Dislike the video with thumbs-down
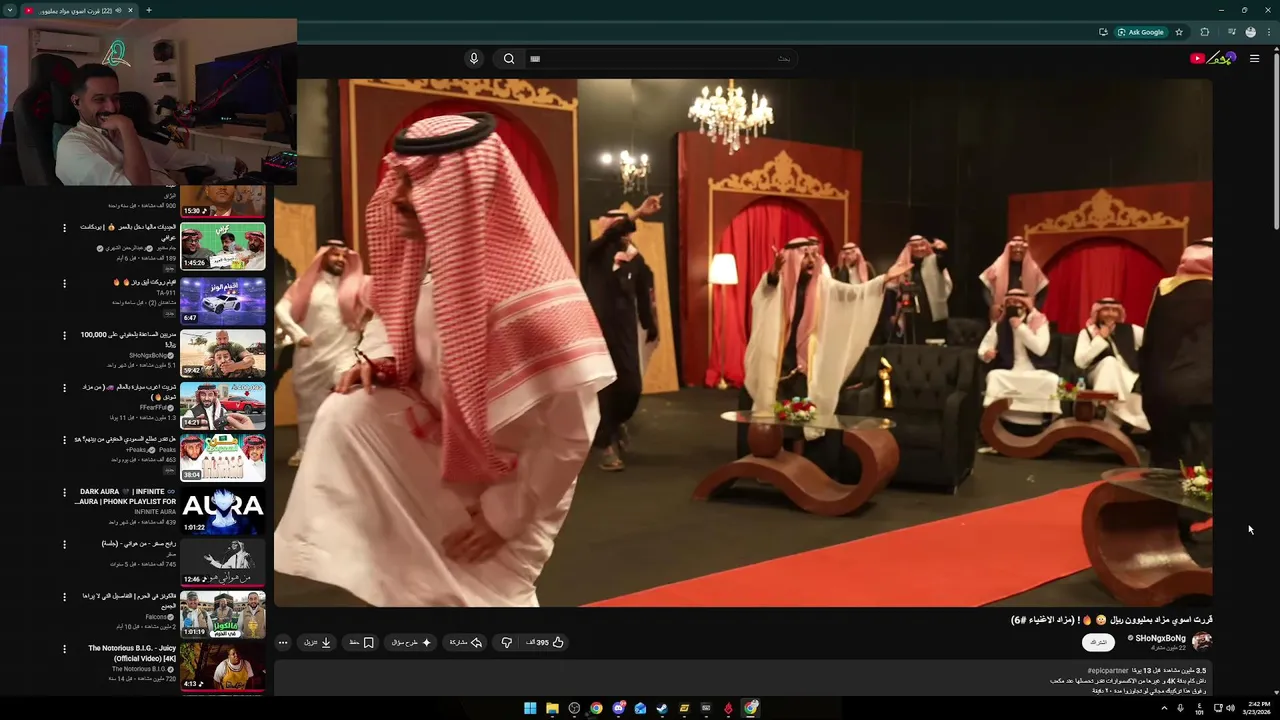This screenshot has width=1280, height=720. pos(507,642)
